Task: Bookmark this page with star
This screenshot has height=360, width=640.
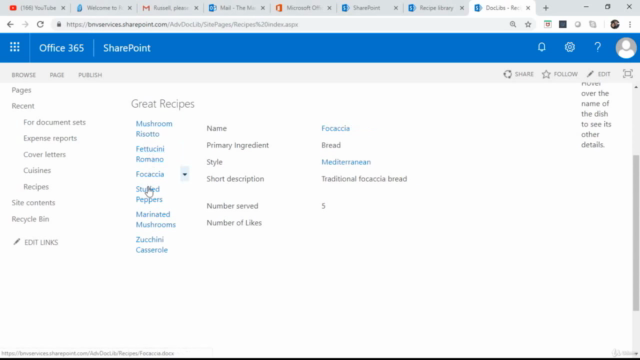Action: point(528,24)
